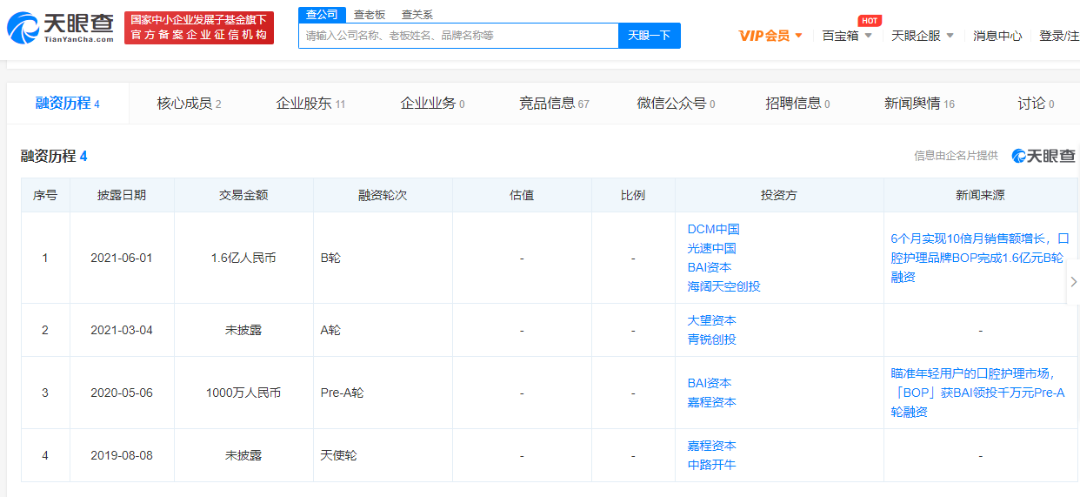Click the 天使轮 financing round cell

(x=383, y=455)
